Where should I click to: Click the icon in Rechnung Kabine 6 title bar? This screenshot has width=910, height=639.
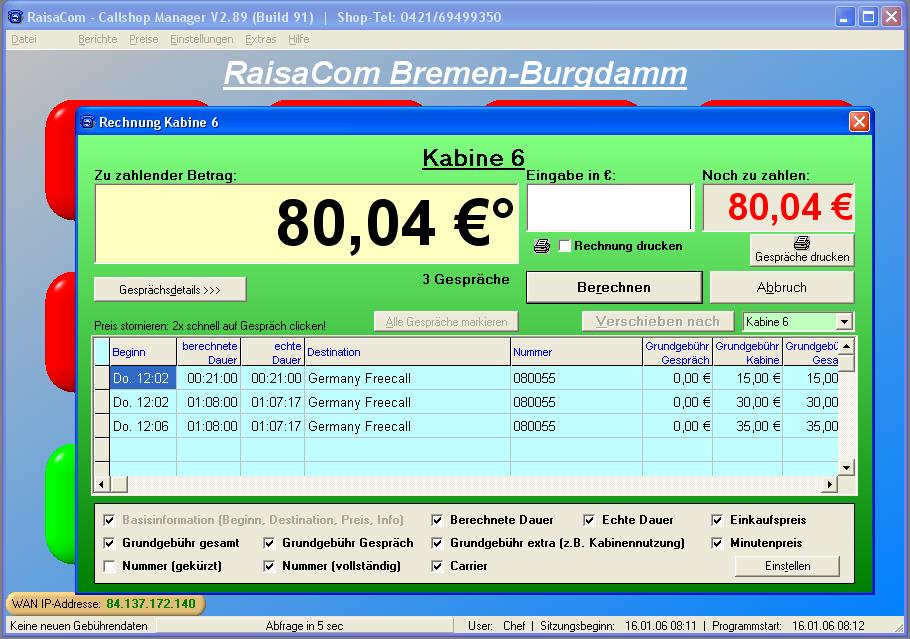coord(88,122)
